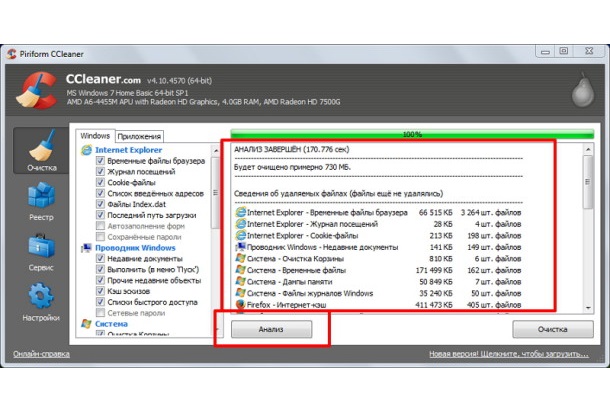The height and width of the screenshot is (411, 610).
Task: Enable Сетевые пароли checkbox
Action: (100, 313)
